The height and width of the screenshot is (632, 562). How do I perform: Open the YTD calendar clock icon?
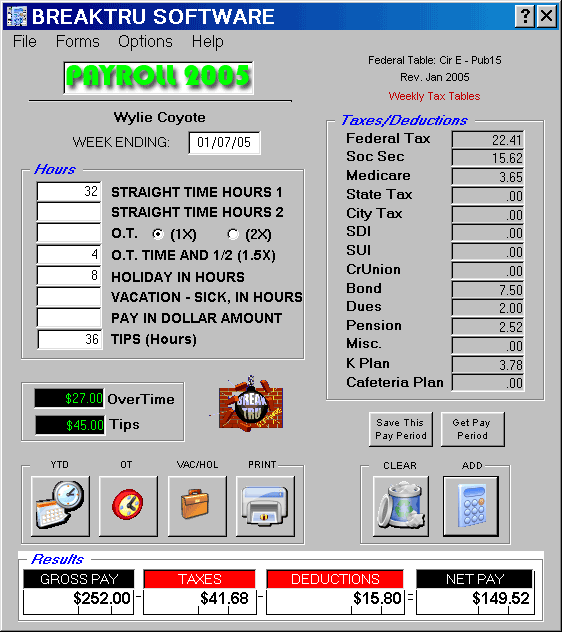(60, 506)
